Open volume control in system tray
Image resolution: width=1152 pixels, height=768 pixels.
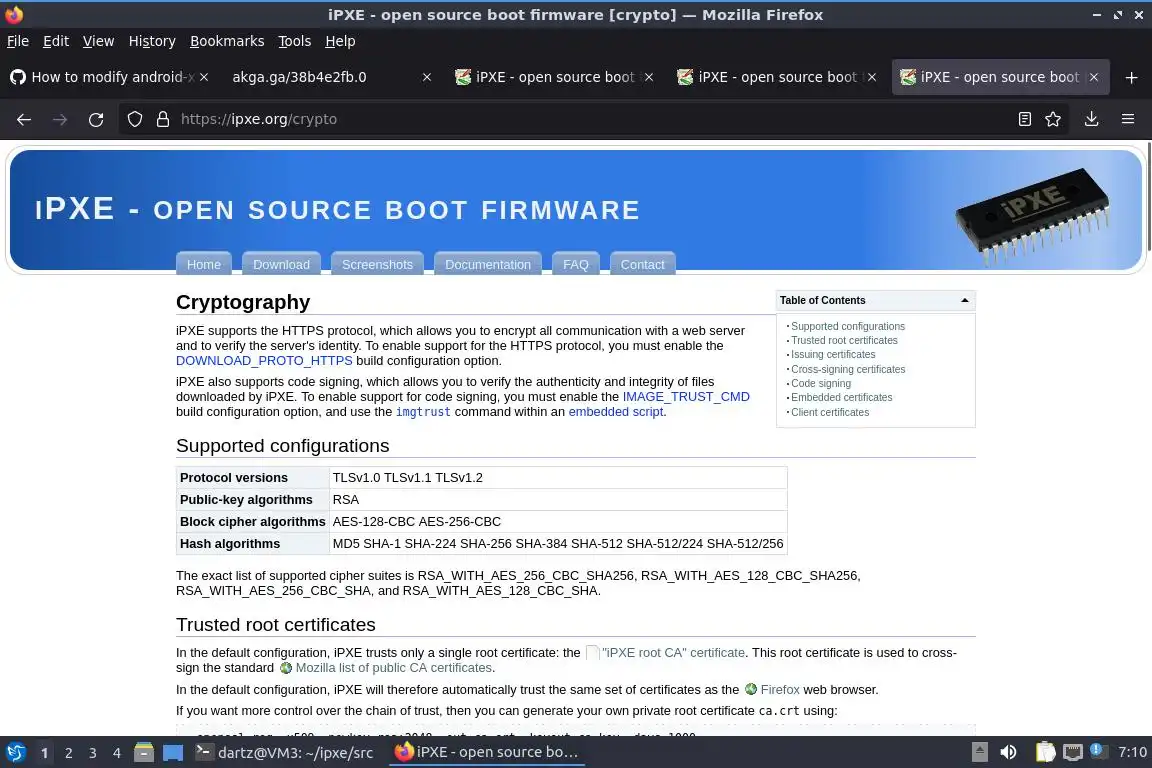point(1009,752)
